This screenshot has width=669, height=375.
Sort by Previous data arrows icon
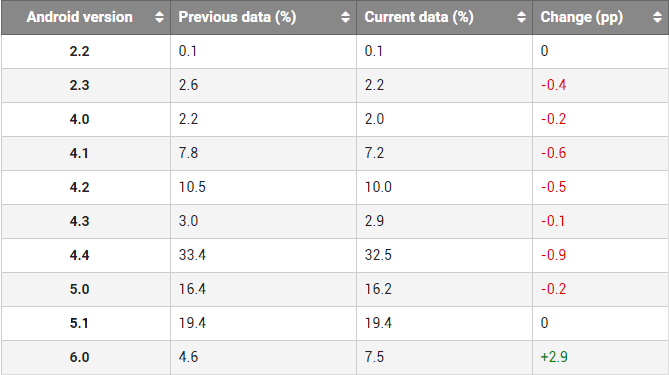click(345, 17)
